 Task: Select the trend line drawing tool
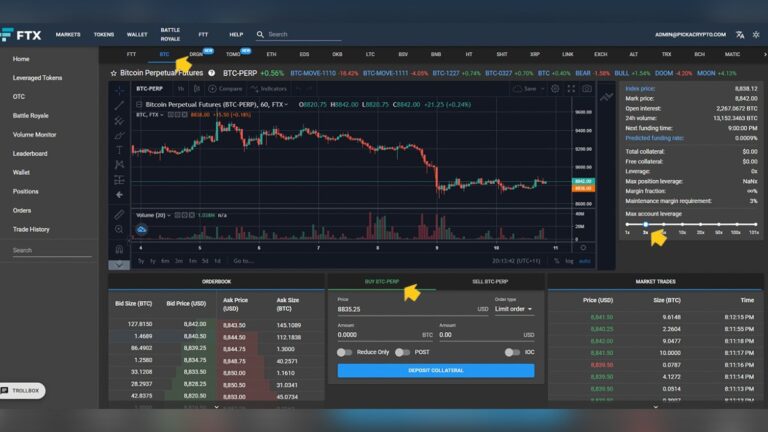(x=119, y=105)
